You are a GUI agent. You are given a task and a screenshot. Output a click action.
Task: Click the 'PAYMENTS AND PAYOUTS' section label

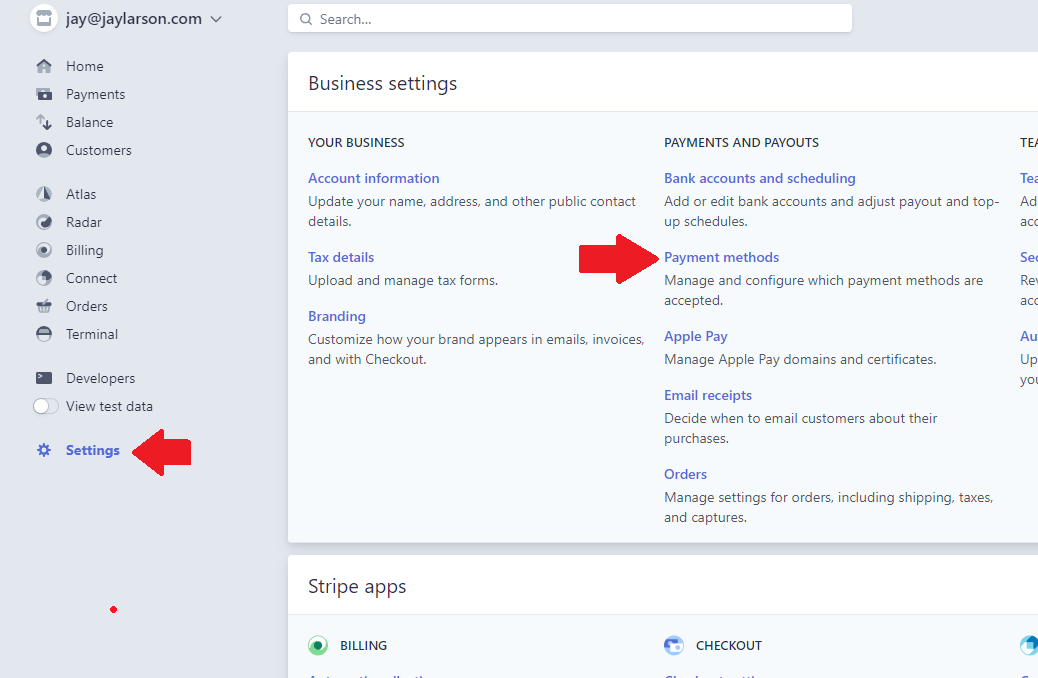pyautogui.click(x=741, y=142)
